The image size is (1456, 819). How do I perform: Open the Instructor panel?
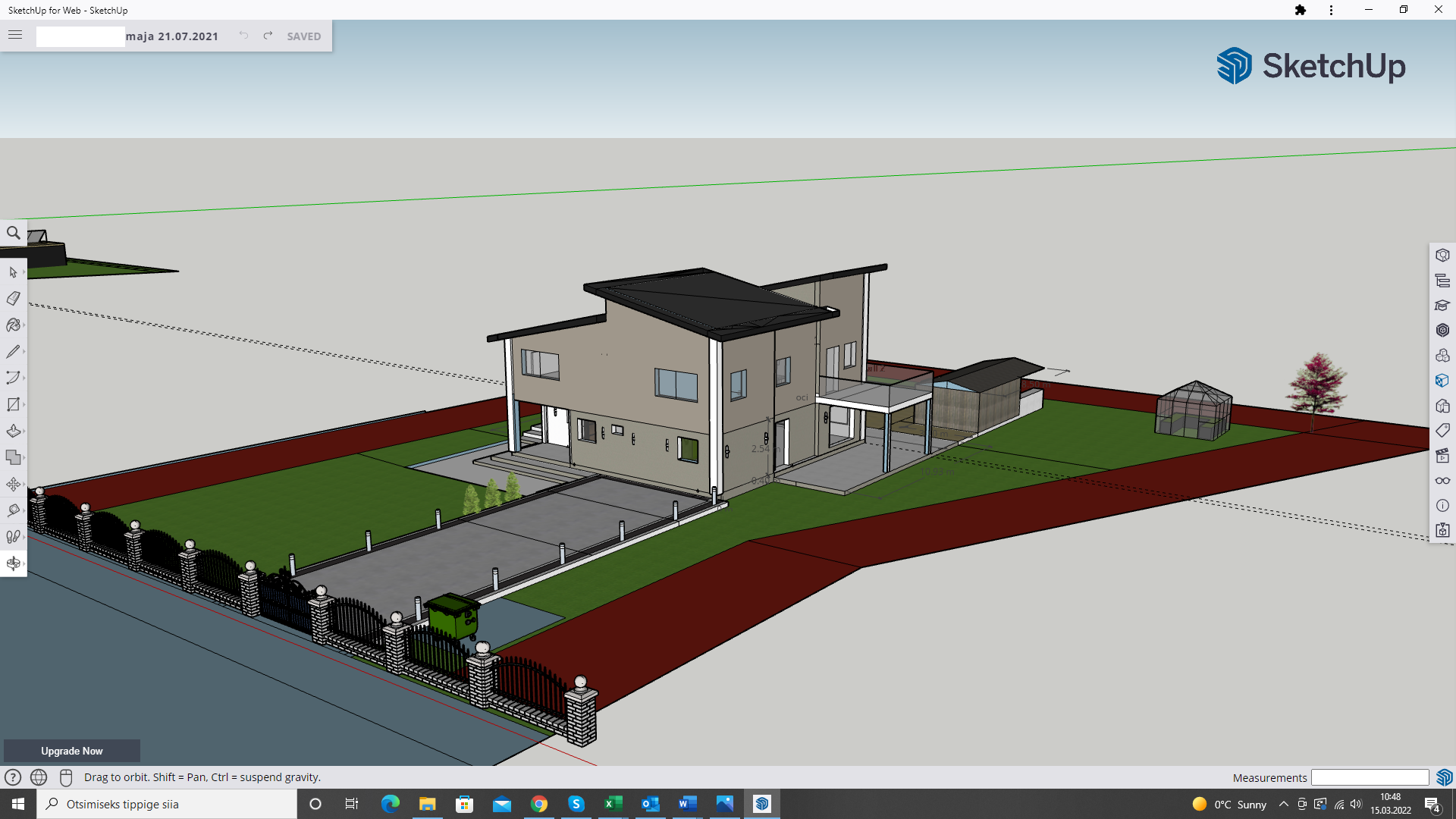coord(1442,306)
